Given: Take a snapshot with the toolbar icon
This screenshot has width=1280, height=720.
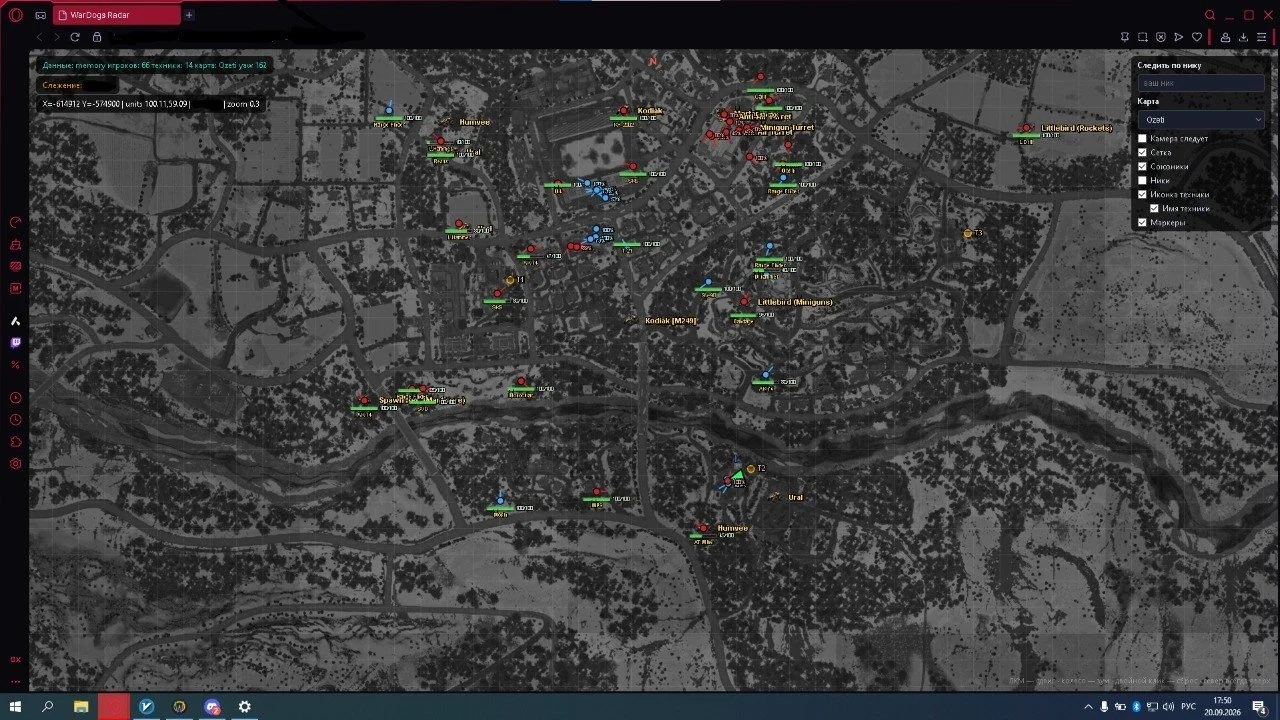Looking at the screenshot, I should coord(1143,37).
